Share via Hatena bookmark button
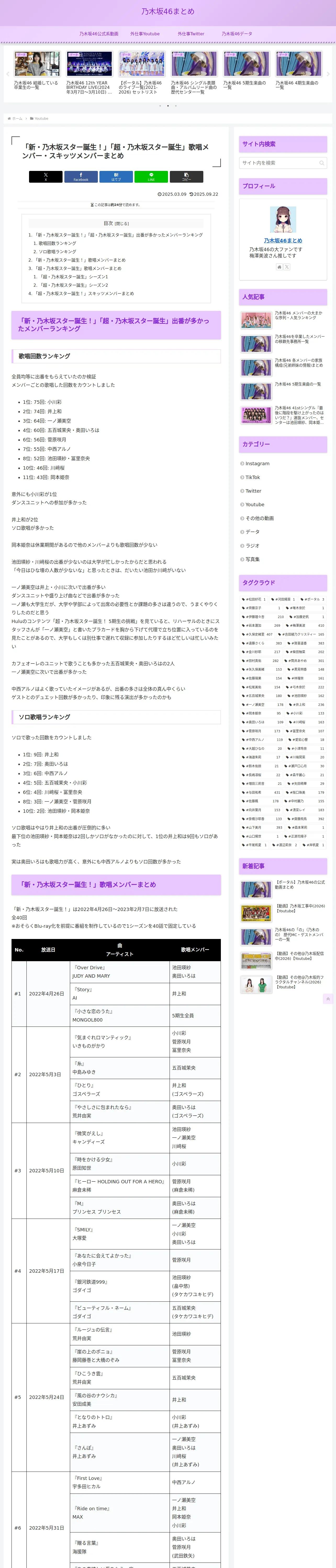 [x=116, y=176]
